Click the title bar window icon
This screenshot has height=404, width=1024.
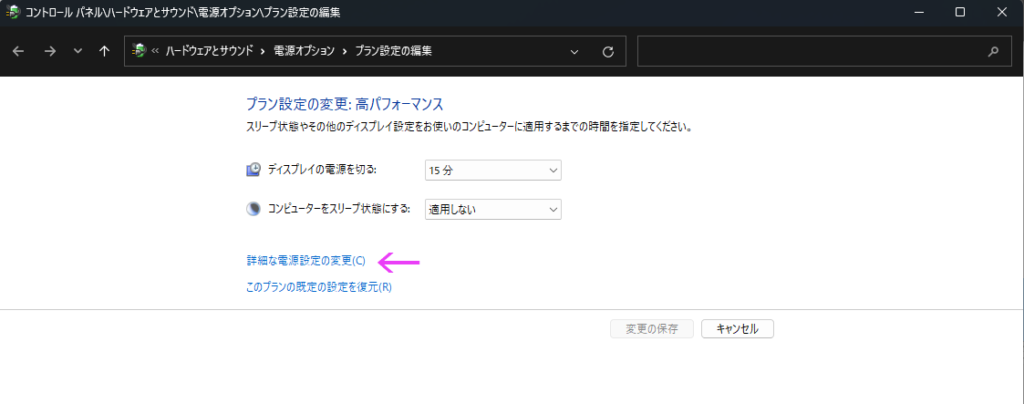click(12, 12)
